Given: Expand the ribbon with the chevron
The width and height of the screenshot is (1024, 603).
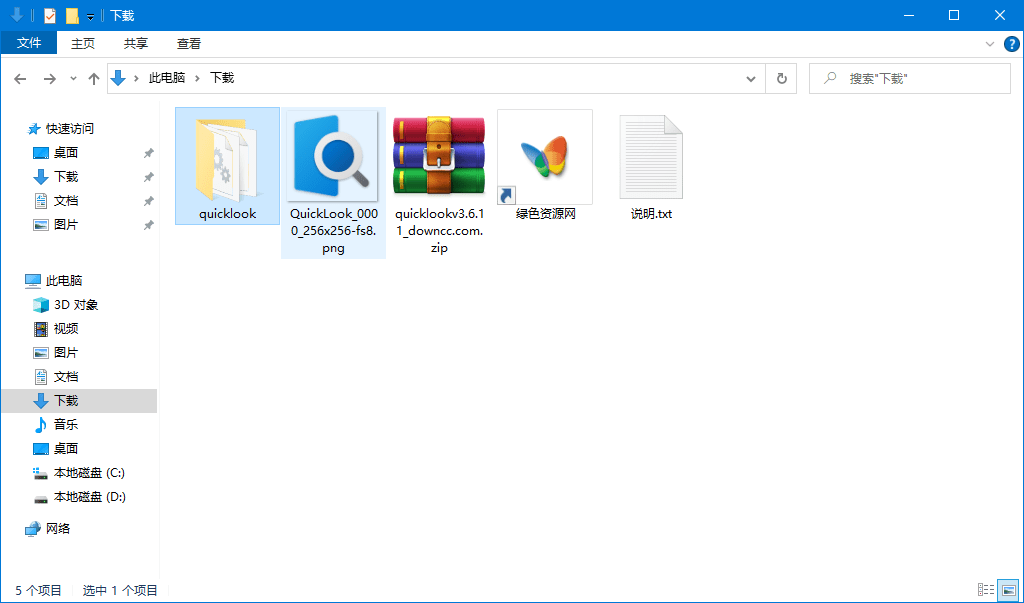Looking at the screenshot, I should tap(989, 43).
